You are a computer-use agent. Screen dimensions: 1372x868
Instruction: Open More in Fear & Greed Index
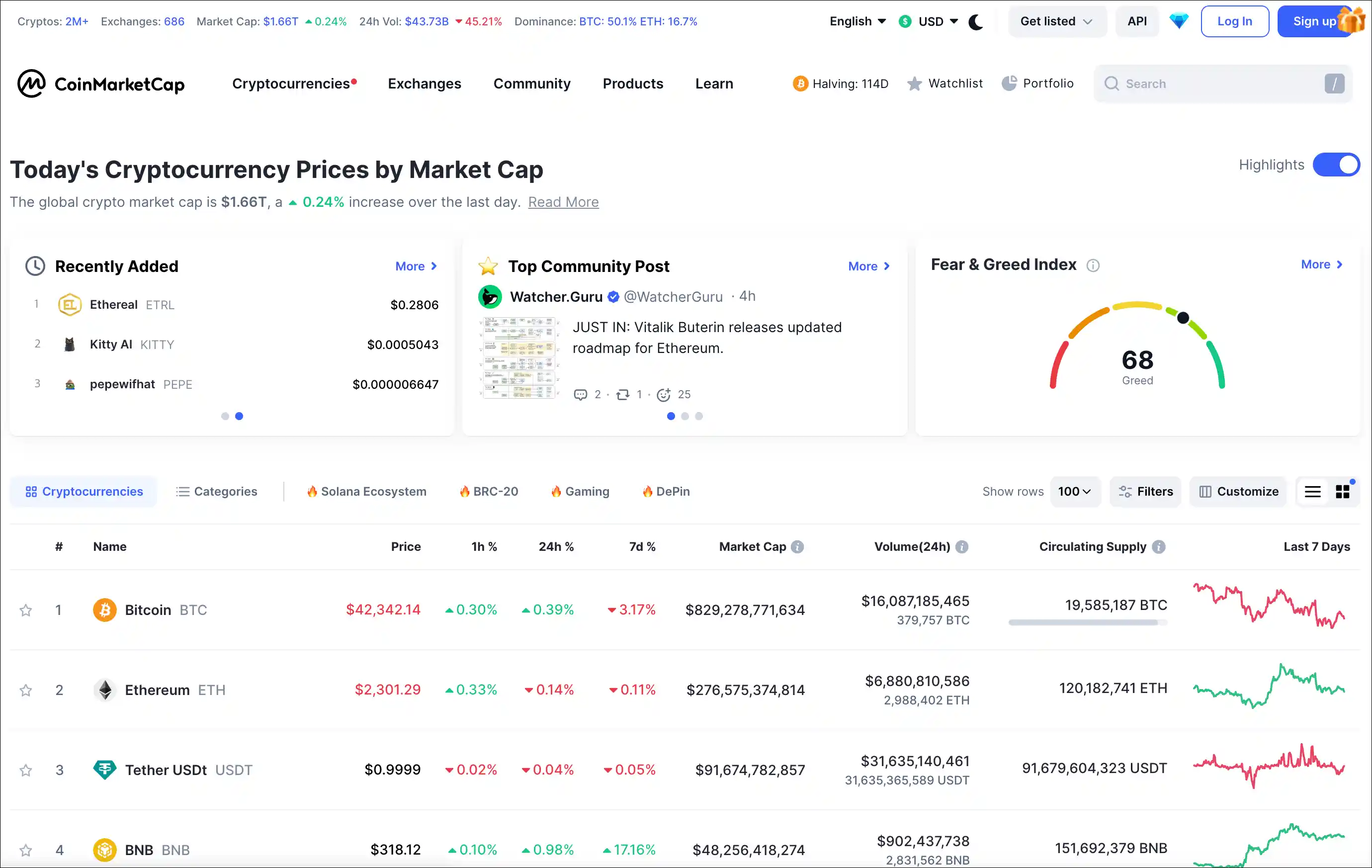point(1322,264)
